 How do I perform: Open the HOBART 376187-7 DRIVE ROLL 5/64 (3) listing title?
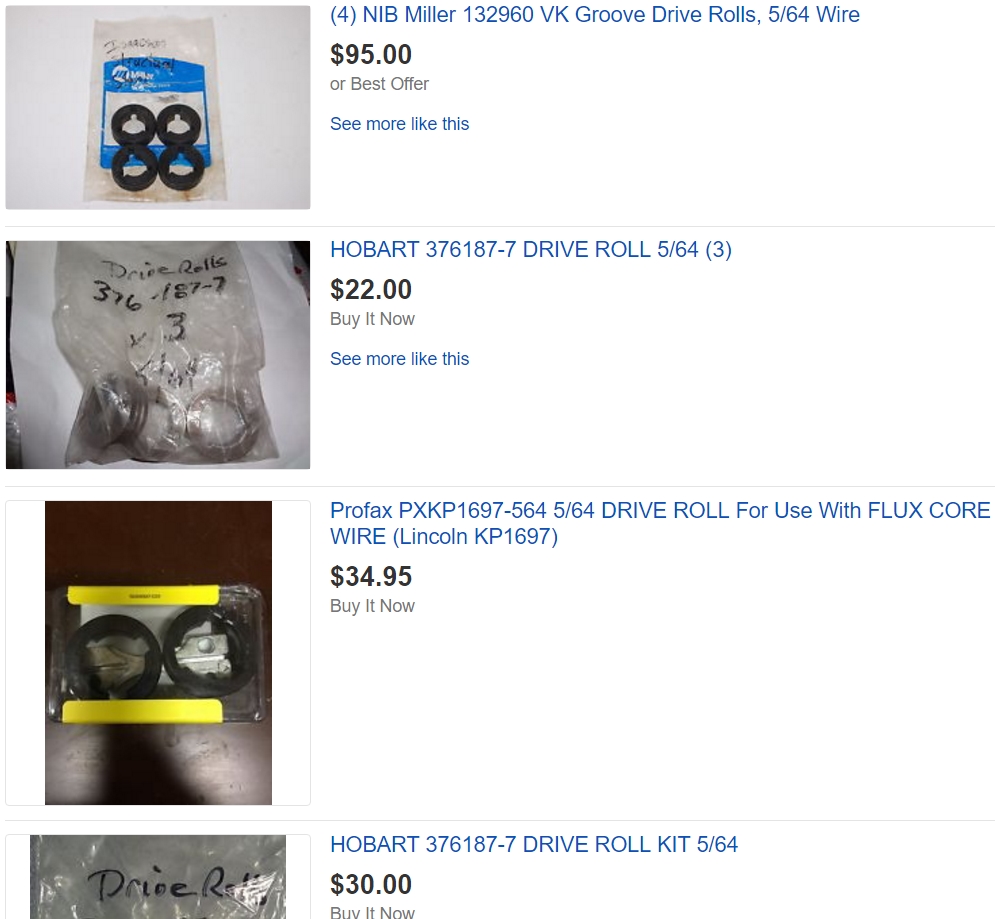click(x=530, y=249)
